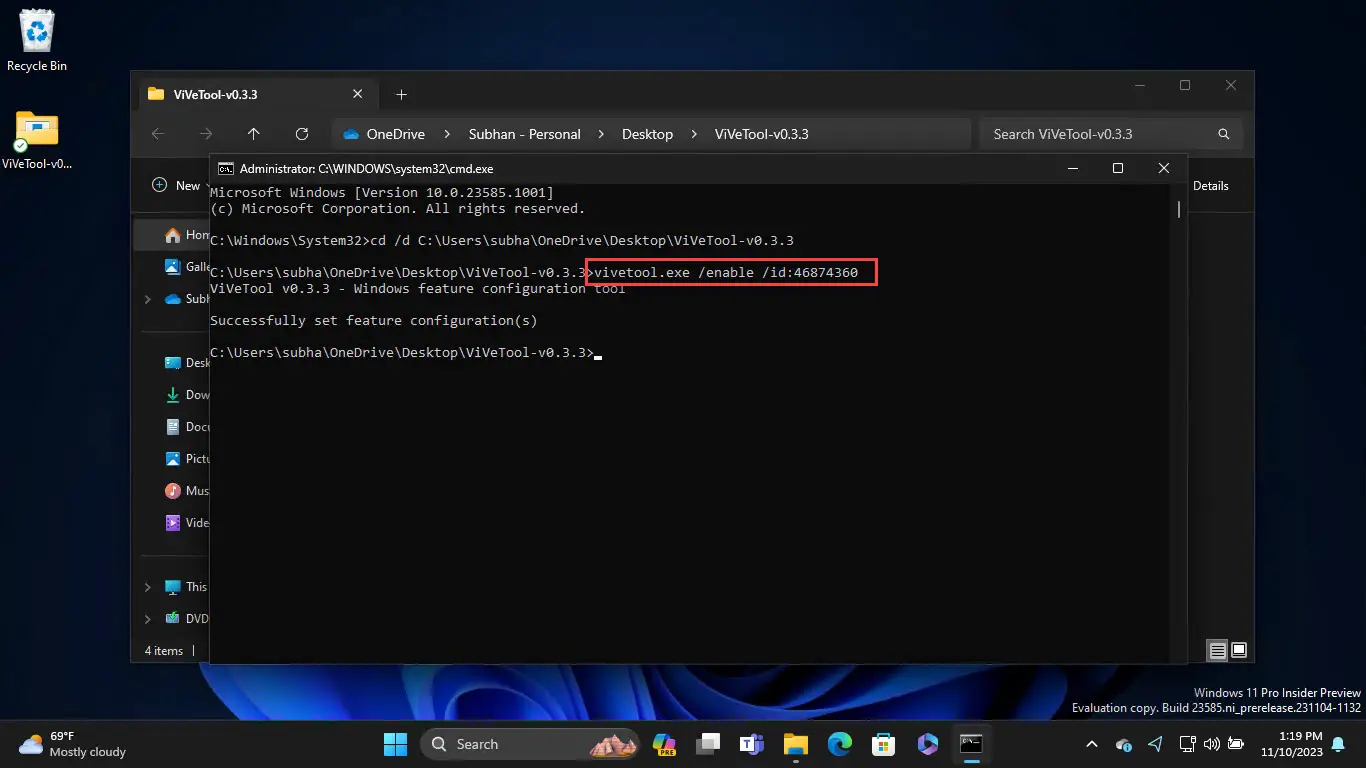Viewport: 1366px width, 768px height.
Task: Show hidden system tray icons
Action: tap(1091, 744)
